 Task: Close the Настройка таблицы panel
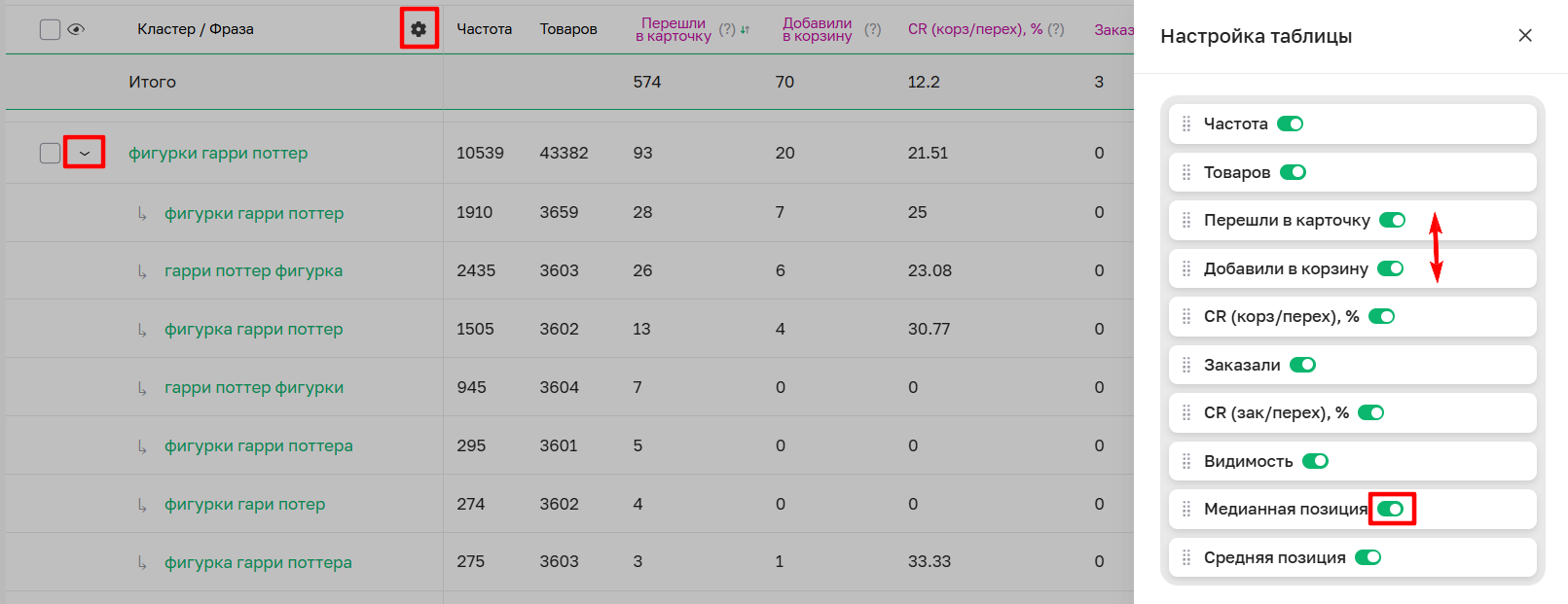coord(1524,36)
